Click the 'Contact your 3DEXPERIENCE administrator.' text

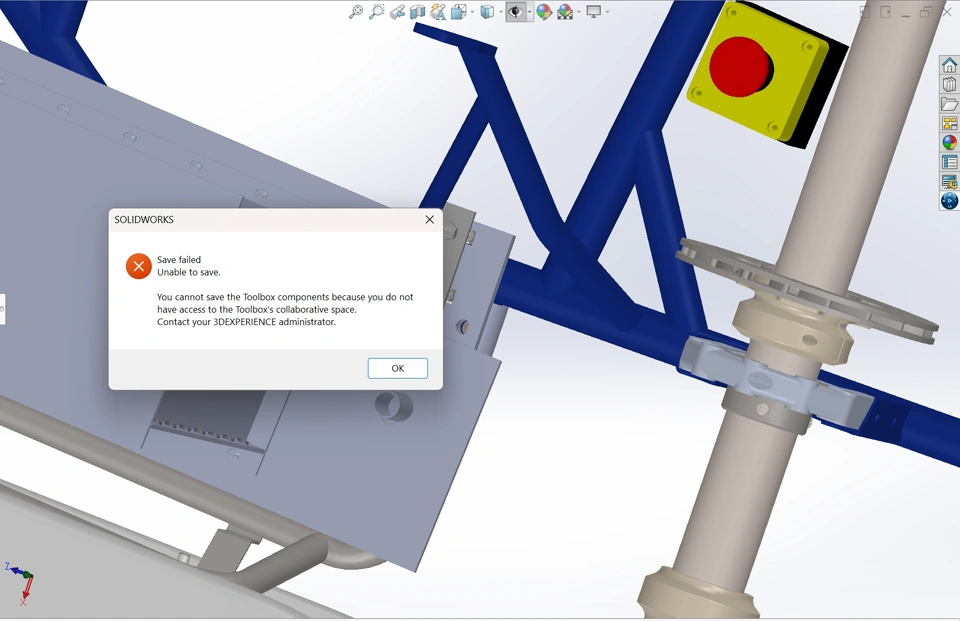[x=247, y=322]
